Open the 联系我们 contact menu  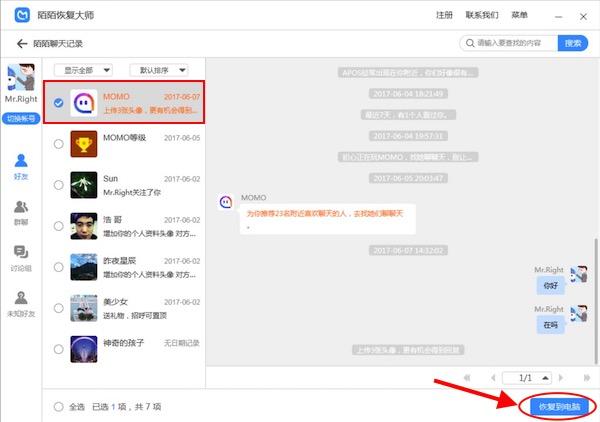coord(482,15)
